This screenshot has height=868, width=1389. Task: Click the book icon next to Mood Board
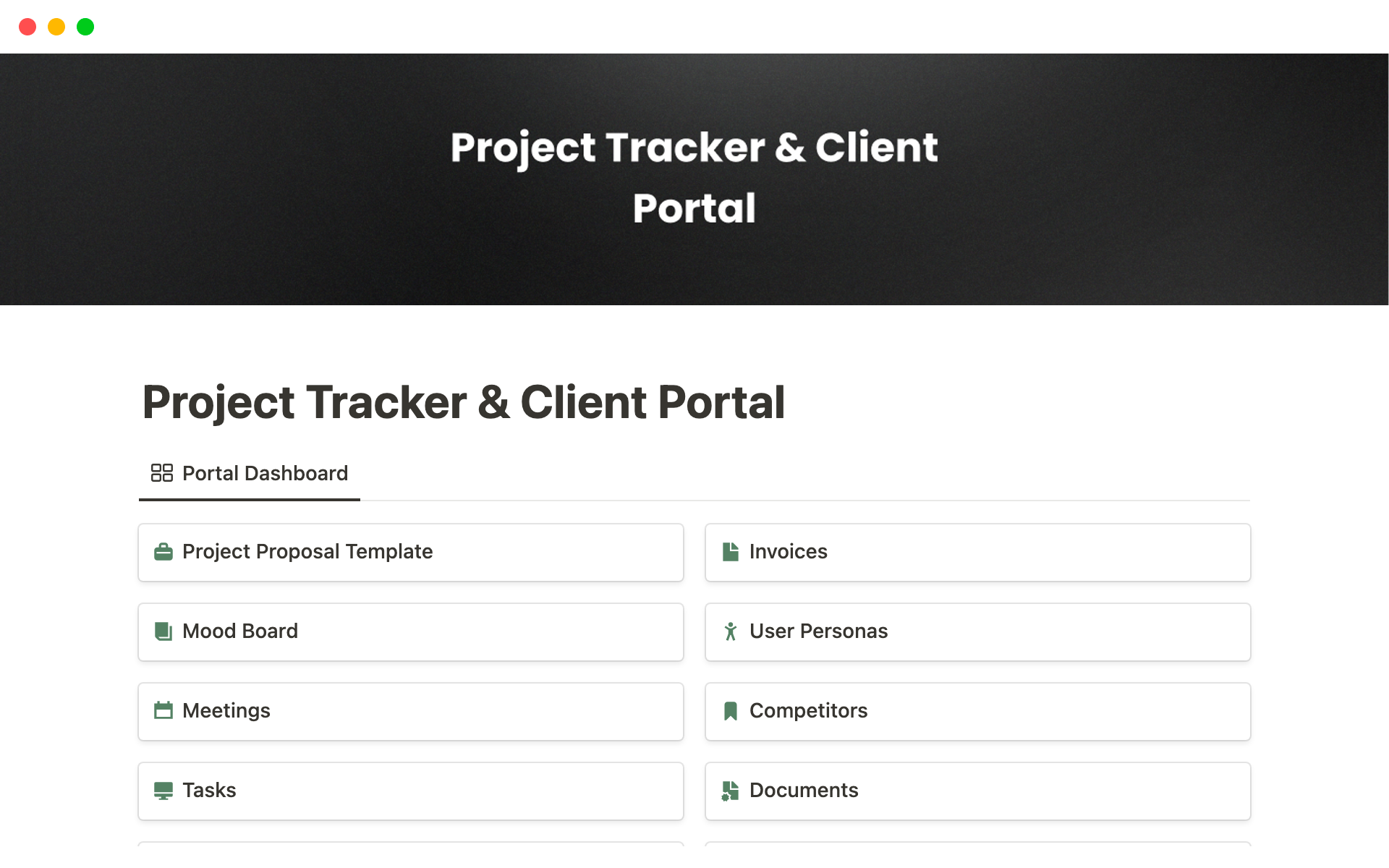click(163, 631)
